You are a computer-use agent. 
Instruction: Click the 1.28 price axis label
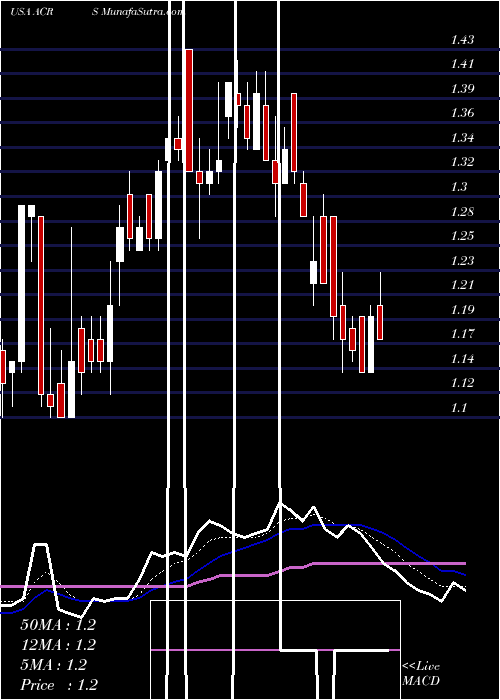462,212
